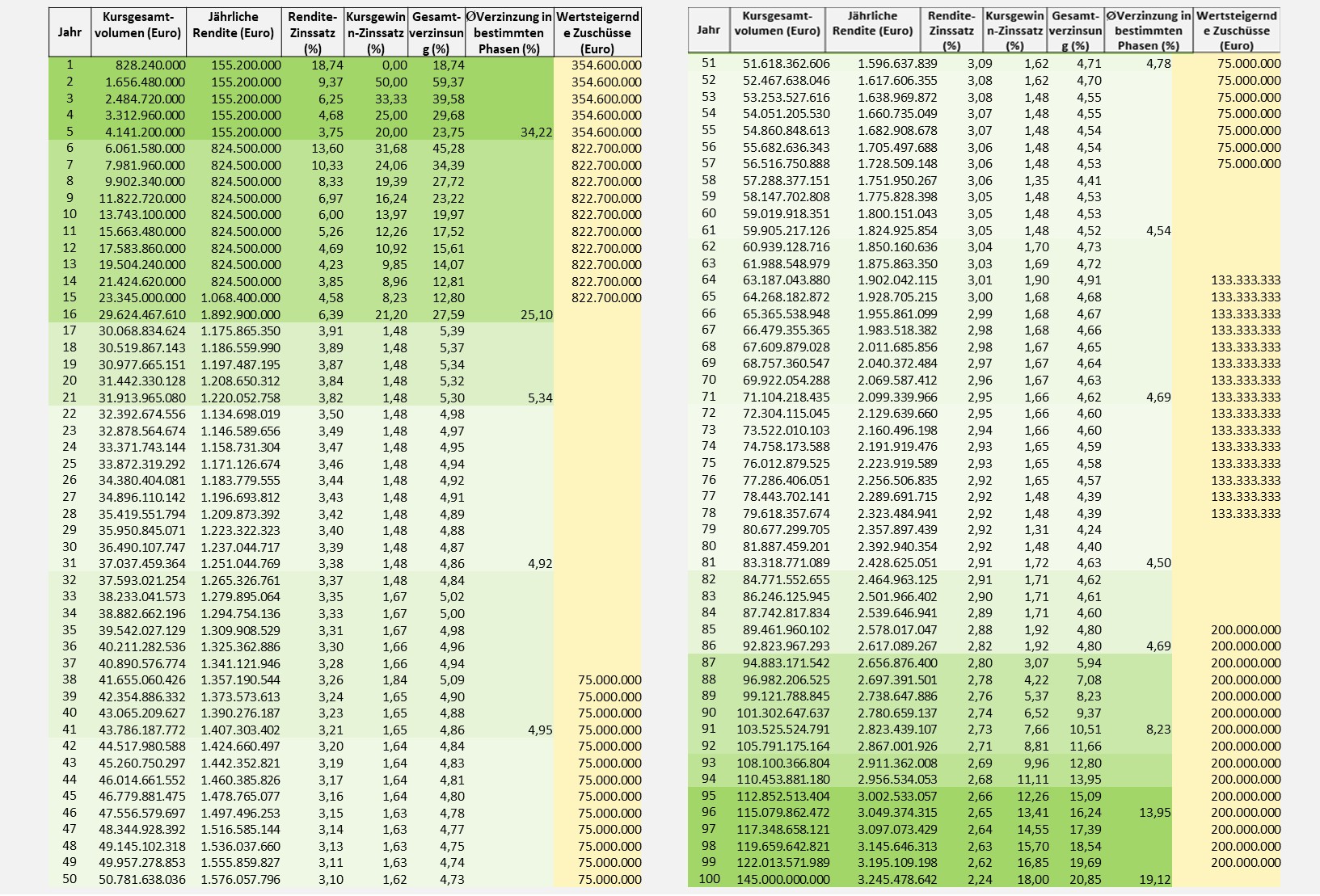Select cell value 38.233.041.573
The image size is (1320, 896).
coord(142,597)
